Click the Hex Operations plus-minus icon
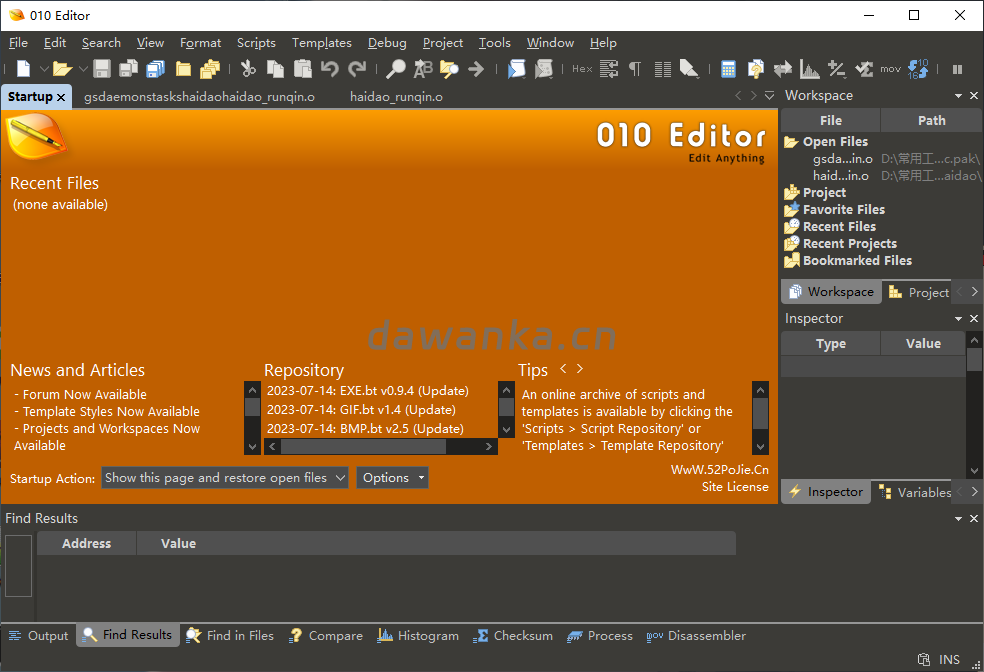The height and width of the screenshot is (672, 984). [x=837, y=68]
